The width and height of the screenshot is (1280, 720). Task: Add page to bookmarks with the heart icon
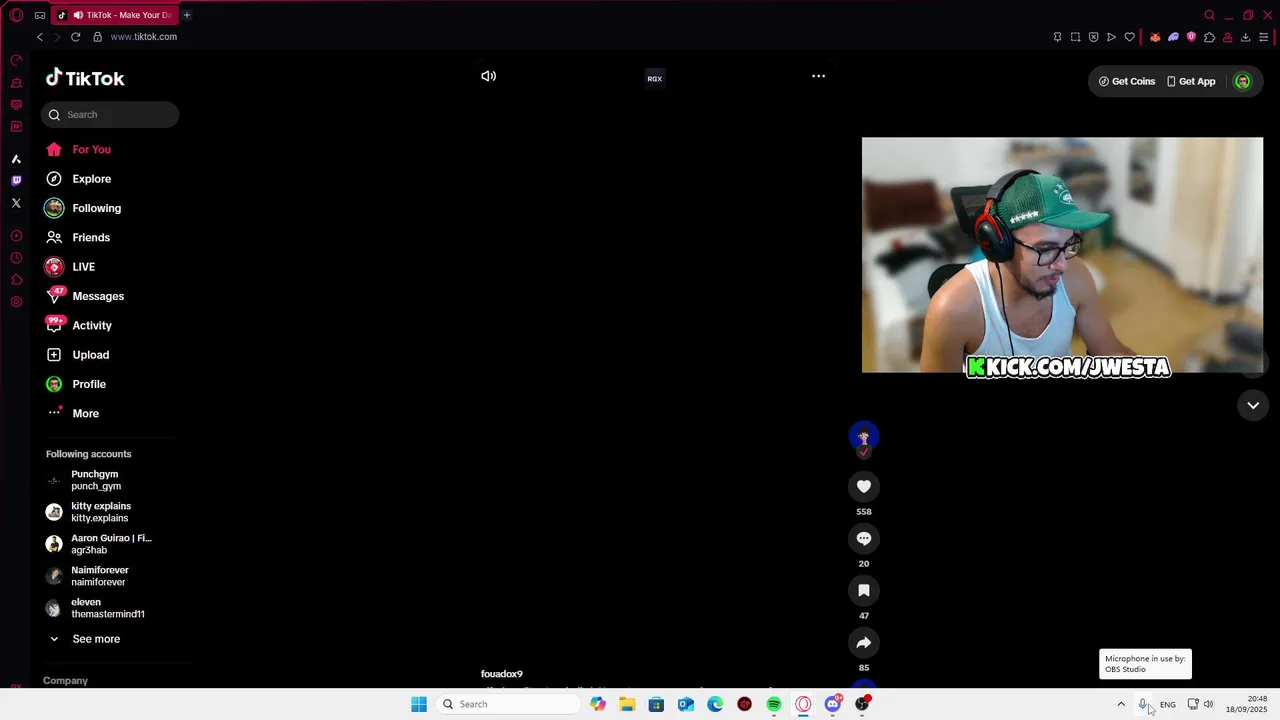click(x=1130, y=37)
